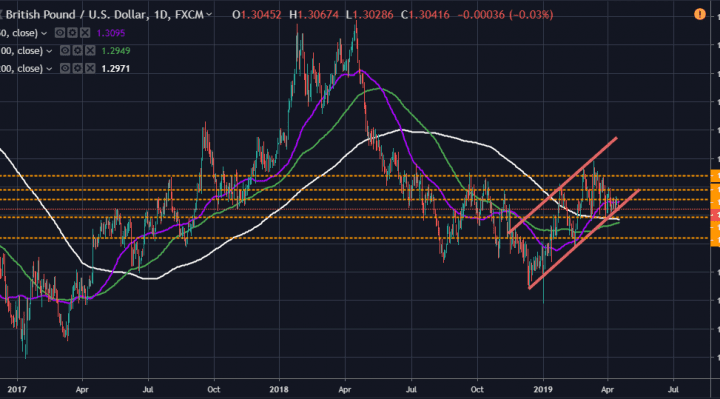Expand the second moving average legend arrow
Image resolution: width=720 pixels, height=399 pixels.
(x=49, y=51)
